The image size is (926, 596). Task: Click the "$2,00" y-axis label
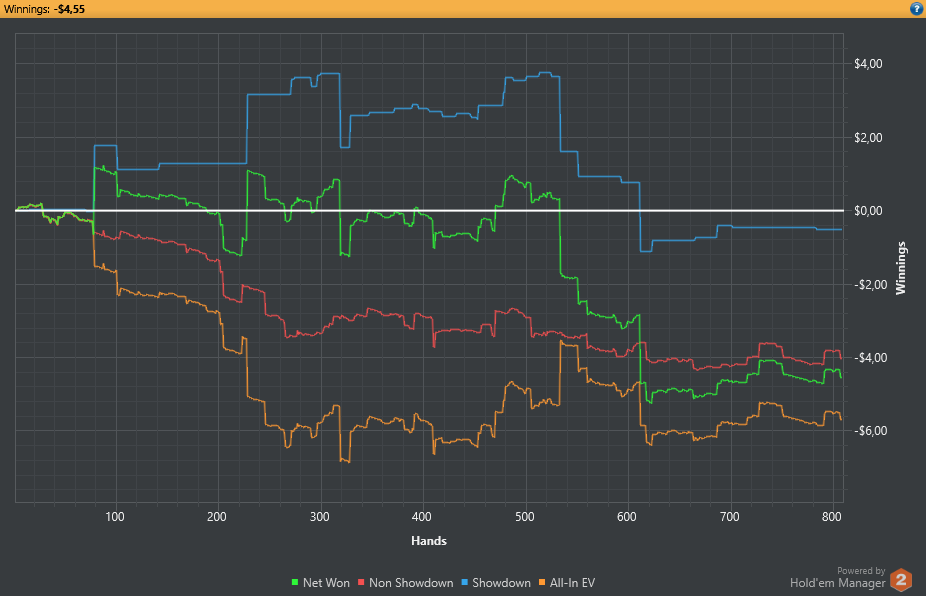click(868, 138)
